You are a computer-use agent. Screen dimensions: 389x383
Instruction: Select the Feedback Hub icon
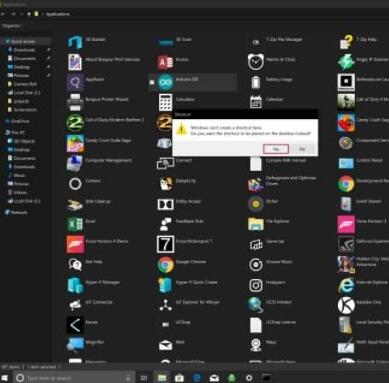(165, 224)
